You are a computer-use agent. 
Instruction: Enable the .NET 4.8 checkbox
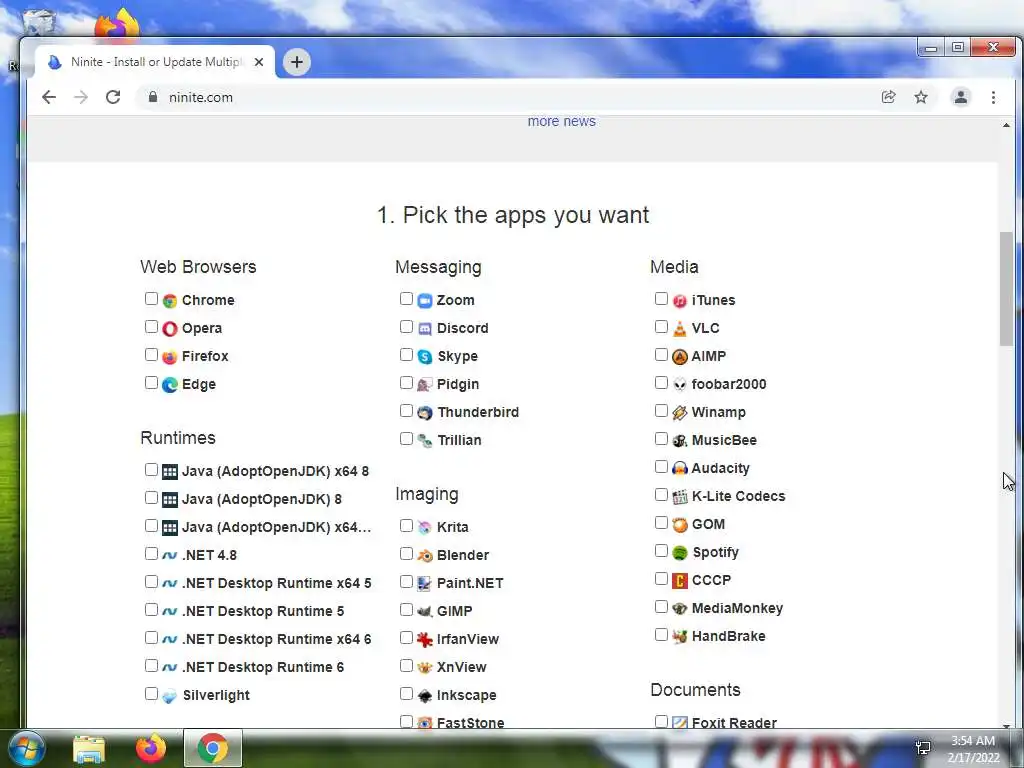(x=152, y=554)
